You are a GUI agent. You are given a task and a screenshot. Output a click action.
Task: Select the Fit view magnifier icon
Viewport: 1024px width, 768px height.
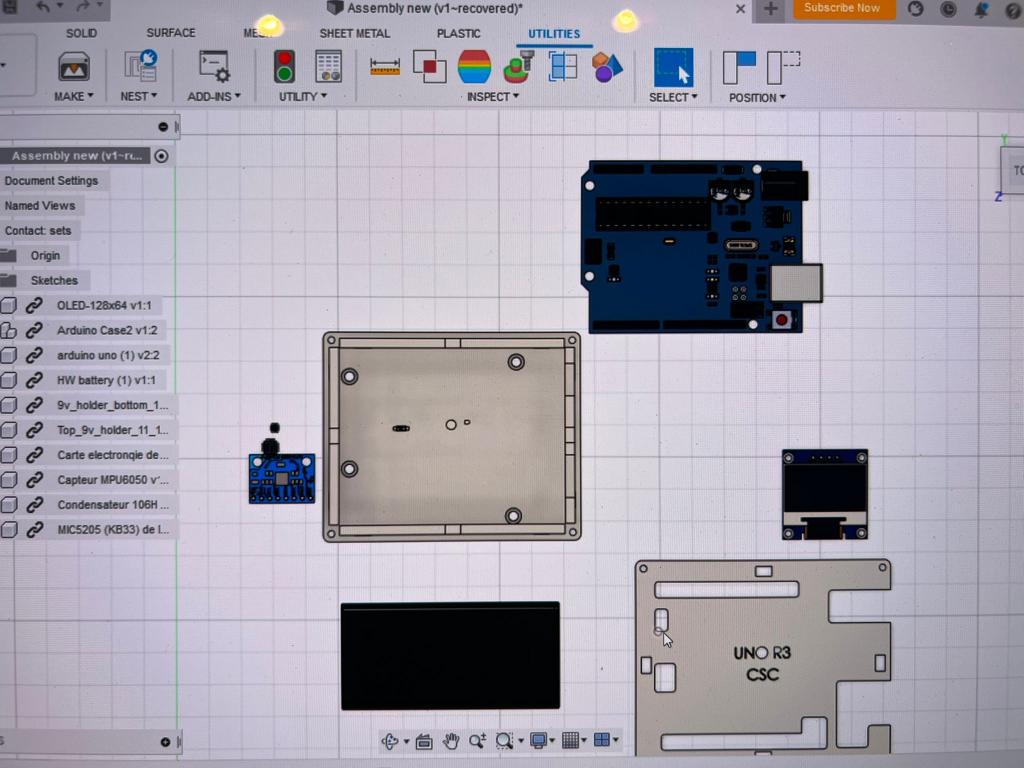tap(505, 741)
